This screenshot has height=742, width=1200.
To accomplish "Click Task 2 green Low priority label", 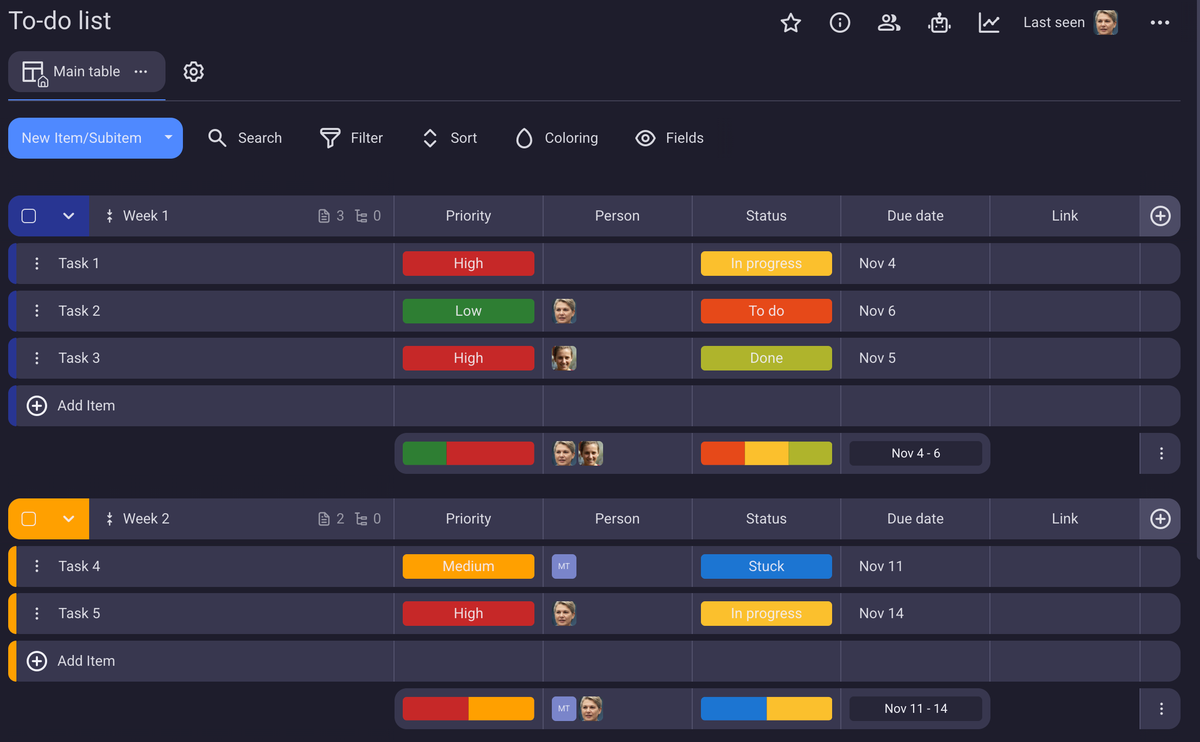I will [468, 311].
